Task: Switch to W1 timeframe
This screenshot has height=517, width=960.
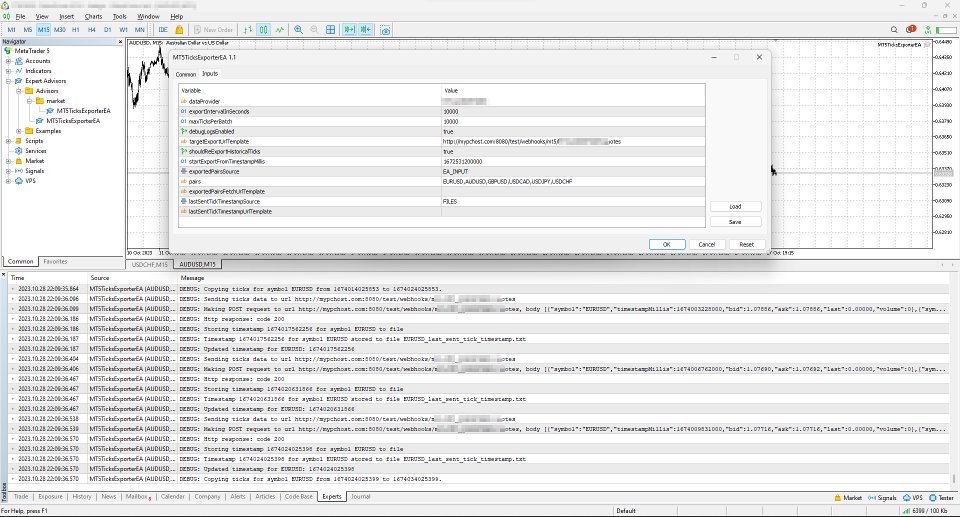Action: point(123,29)
